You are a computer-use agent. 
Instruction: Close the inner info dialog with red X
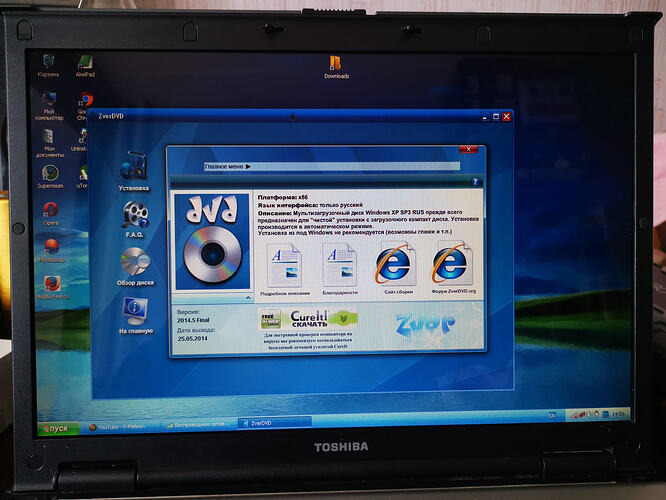point(468,149)
